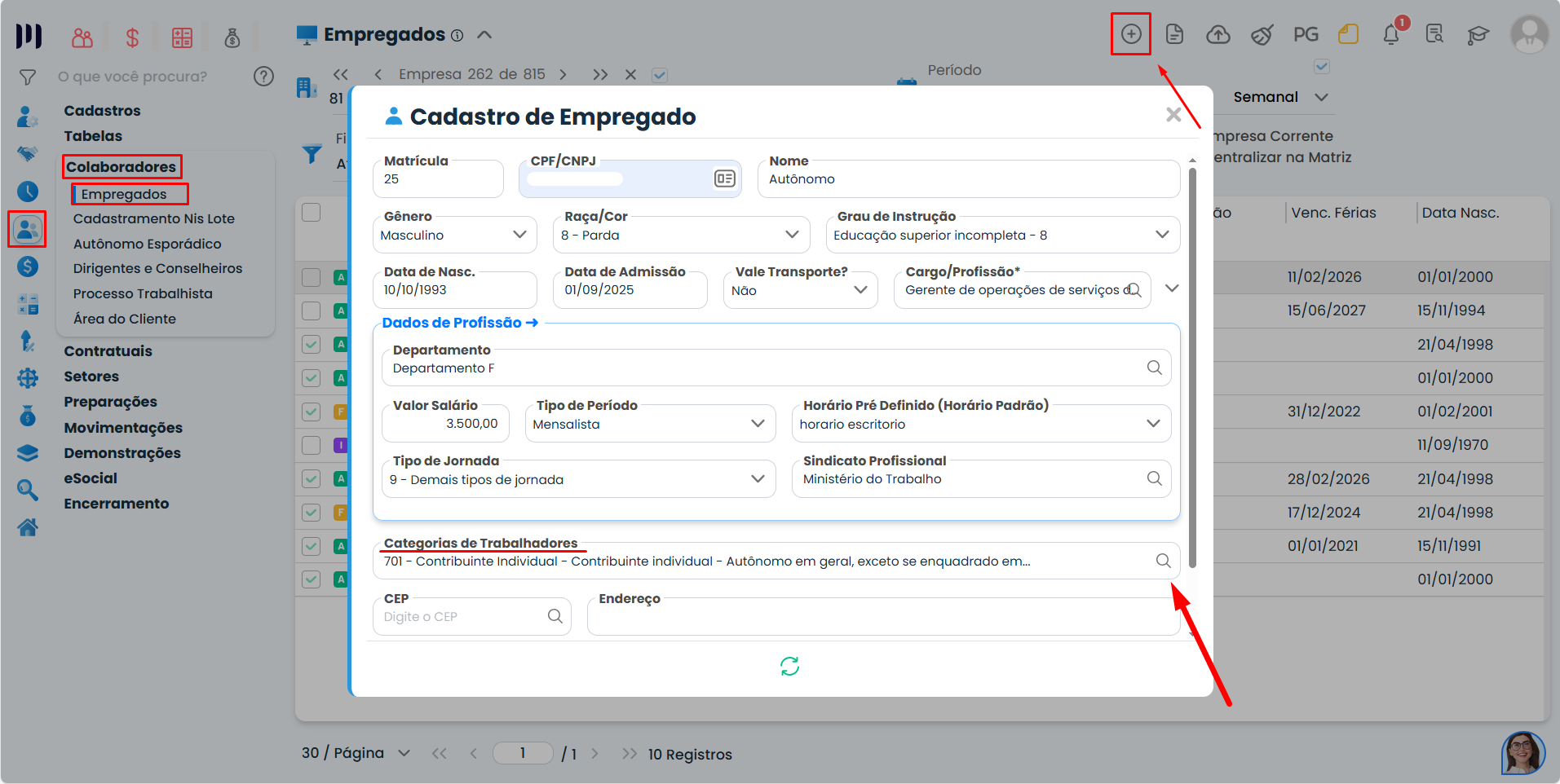This screenshot has width=1560, height=784.
Task: Open the Horário Pré Definido dropdown
Action: tap(981, 424)
